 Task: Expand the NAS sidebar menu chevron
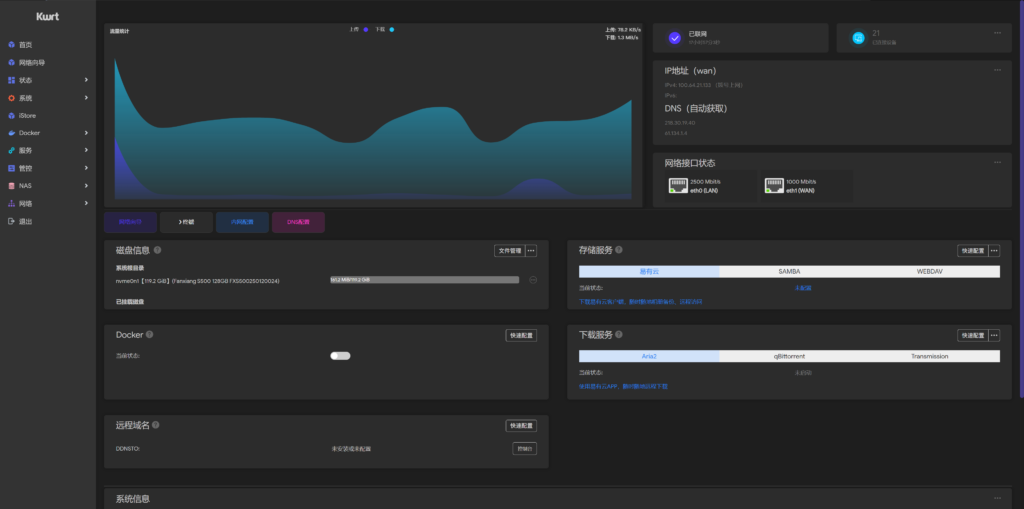(86, 185)
